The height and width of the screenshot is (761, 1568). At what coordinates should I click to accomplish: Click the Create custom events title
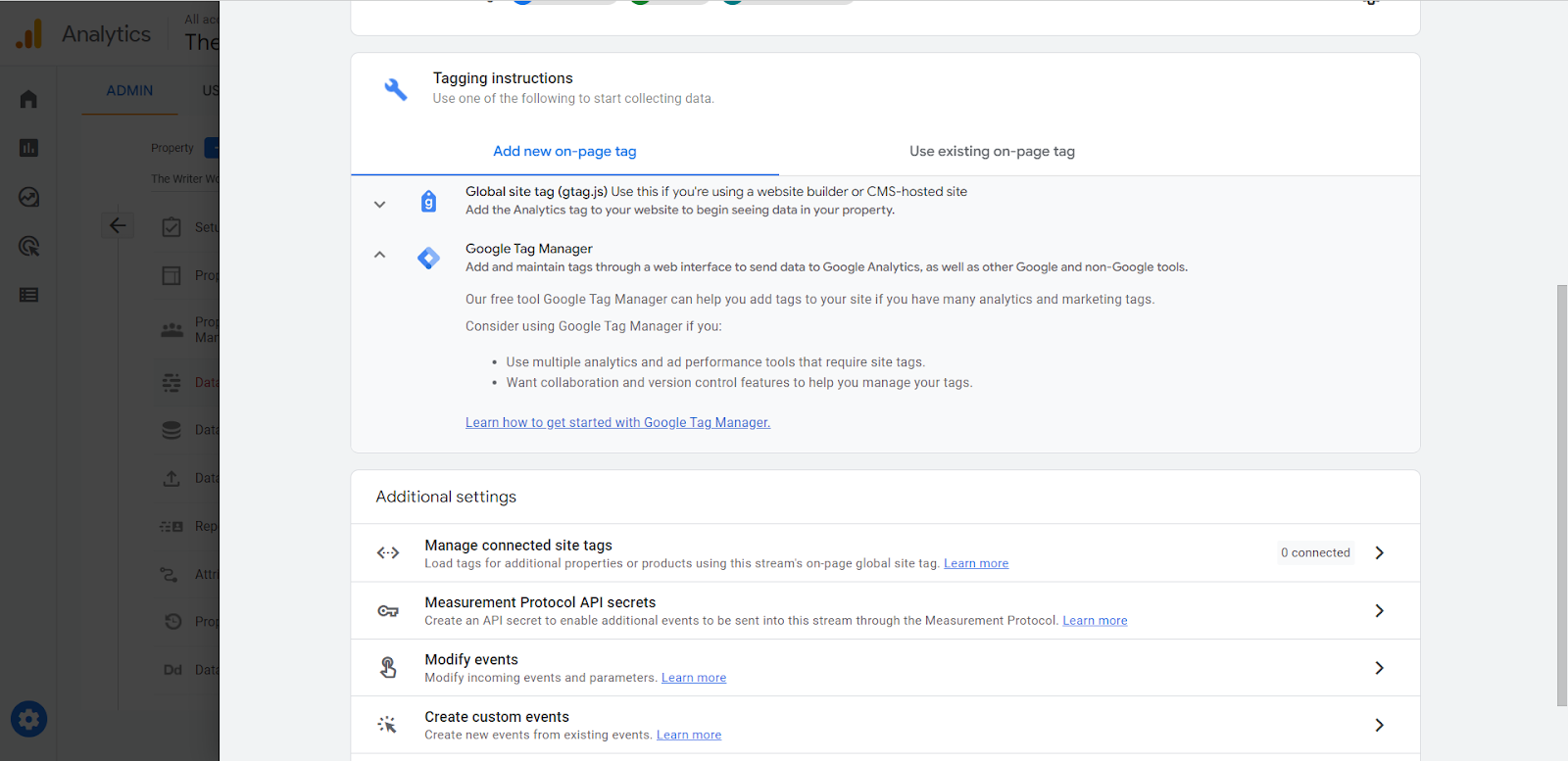pyautogui.click(x=497, y=717)
